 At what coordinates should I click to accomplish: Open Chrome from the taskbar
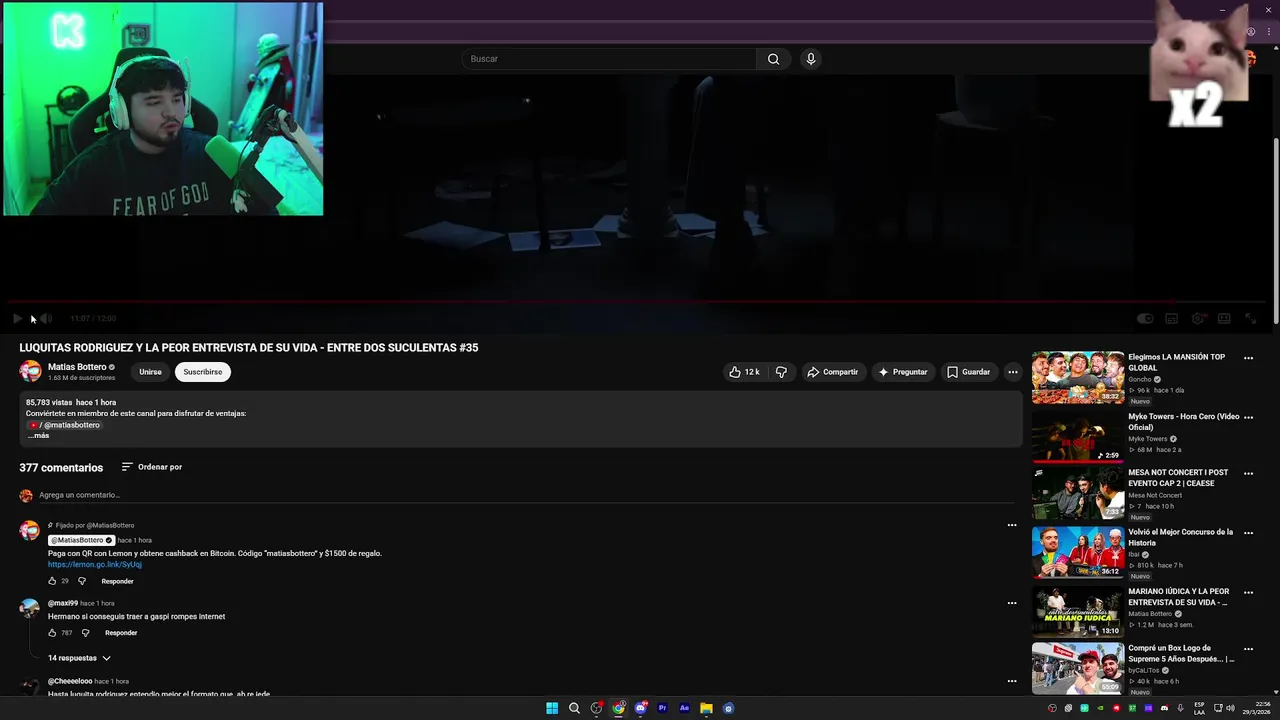(x=619, y=708)
